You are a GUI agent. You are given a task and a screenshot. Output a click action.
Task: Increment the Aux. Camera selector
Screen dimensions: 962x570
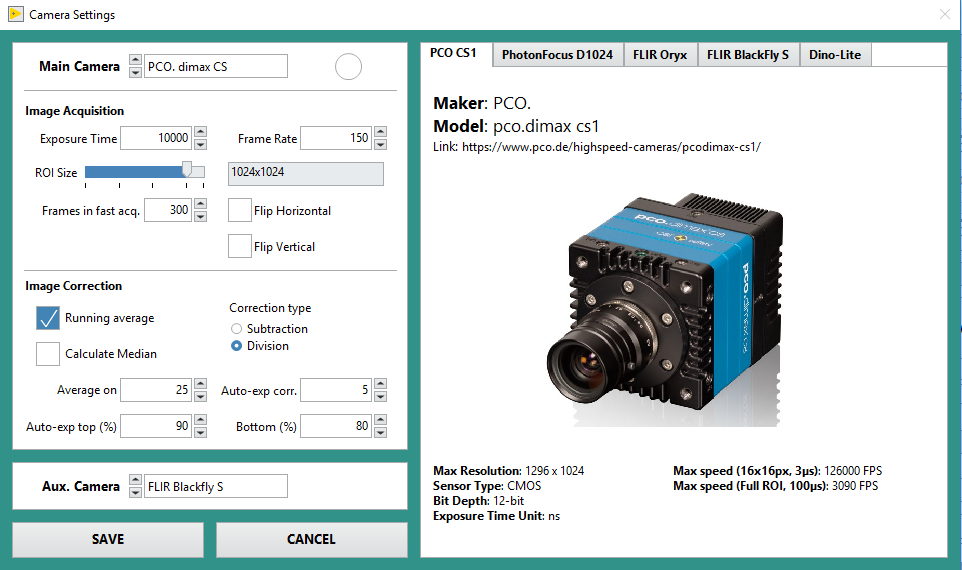coord(136,480)
